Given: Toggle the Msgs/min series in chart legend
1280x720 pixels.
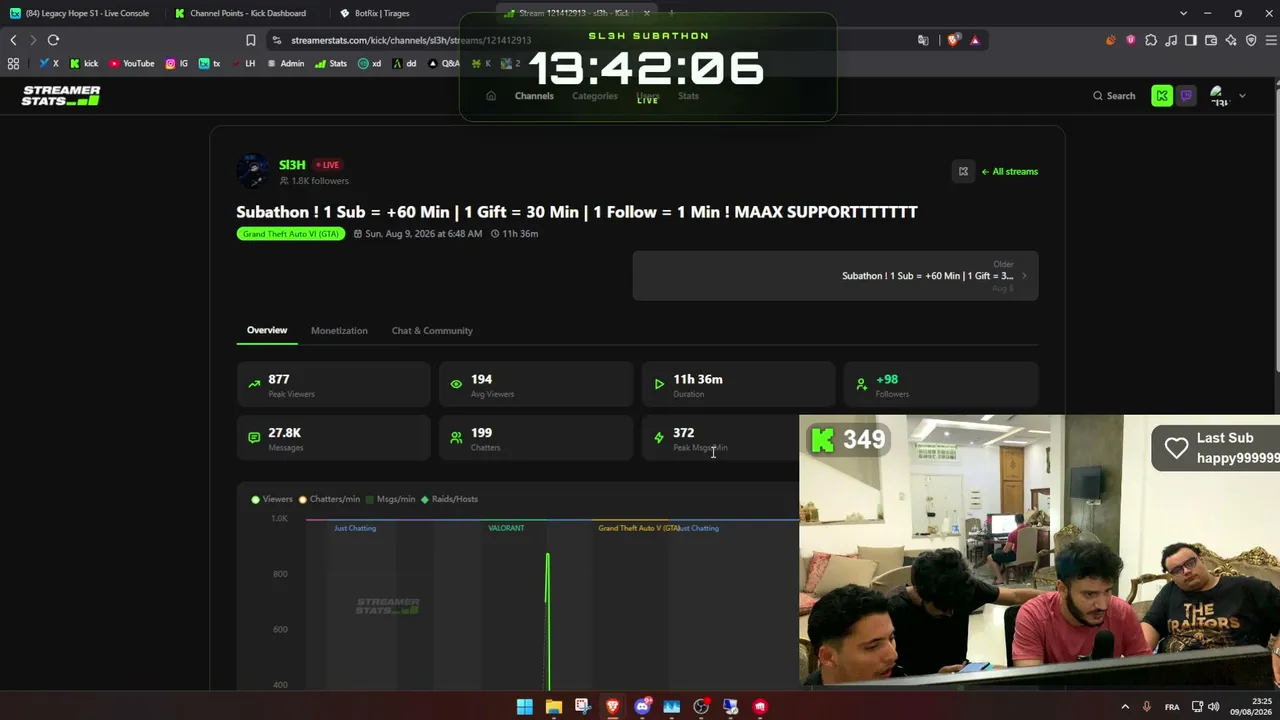Looking at the screenshot, I should pos(391,499).
